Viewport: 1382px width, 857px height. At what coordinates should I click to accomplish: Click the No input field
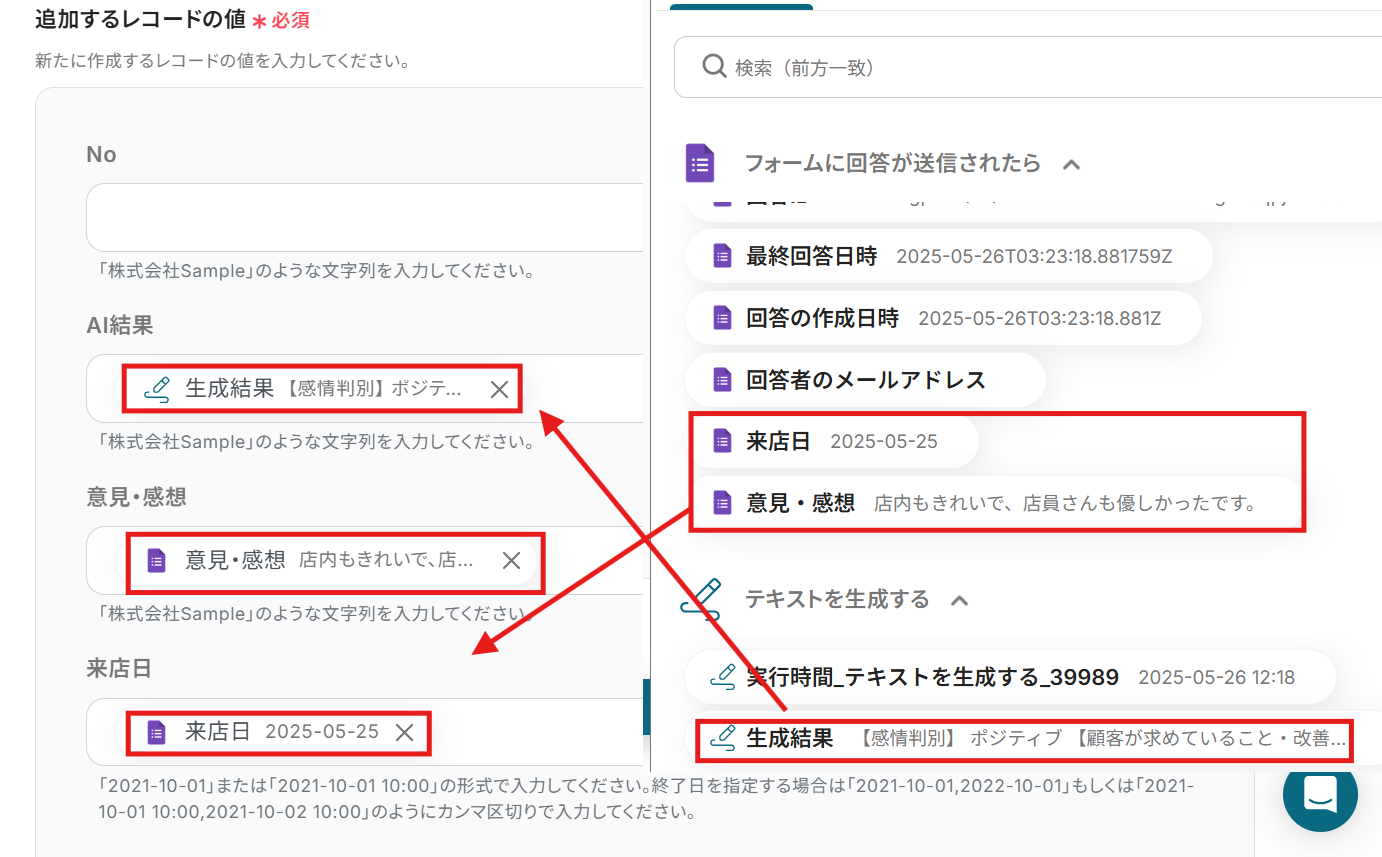(x=365, y=217)
